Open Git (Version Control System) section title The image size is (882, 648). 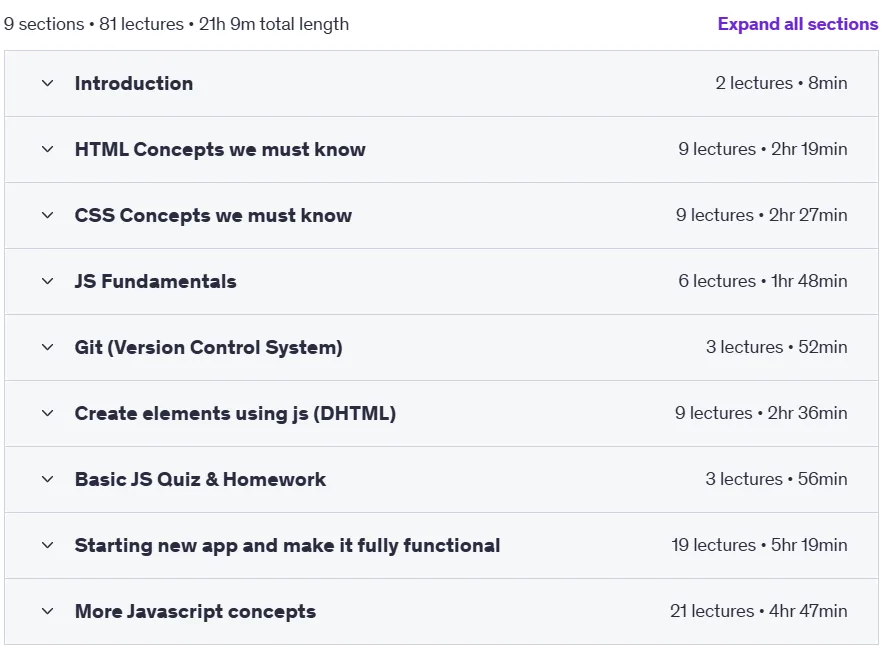coord(209,348)
